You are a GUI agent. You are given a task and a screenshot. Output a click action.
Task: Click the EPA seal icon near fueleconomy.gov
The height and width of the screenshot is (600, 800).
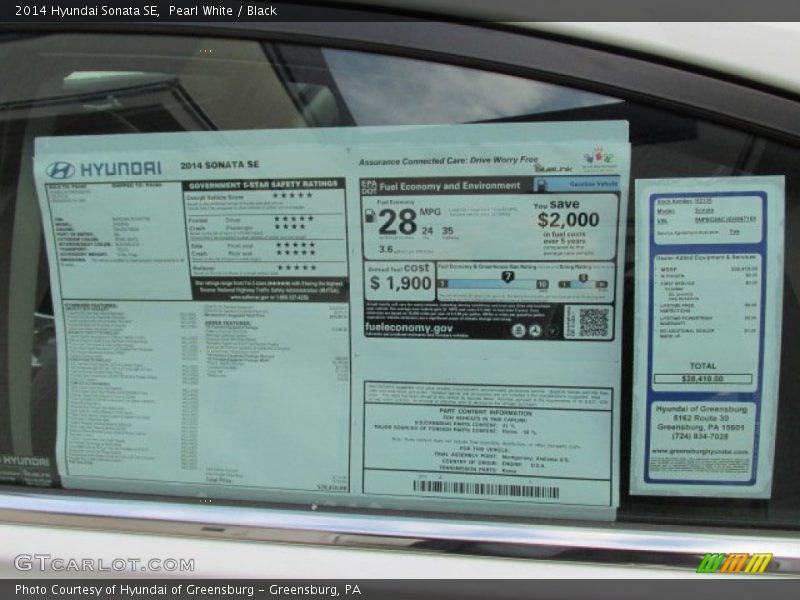point(518,331)
